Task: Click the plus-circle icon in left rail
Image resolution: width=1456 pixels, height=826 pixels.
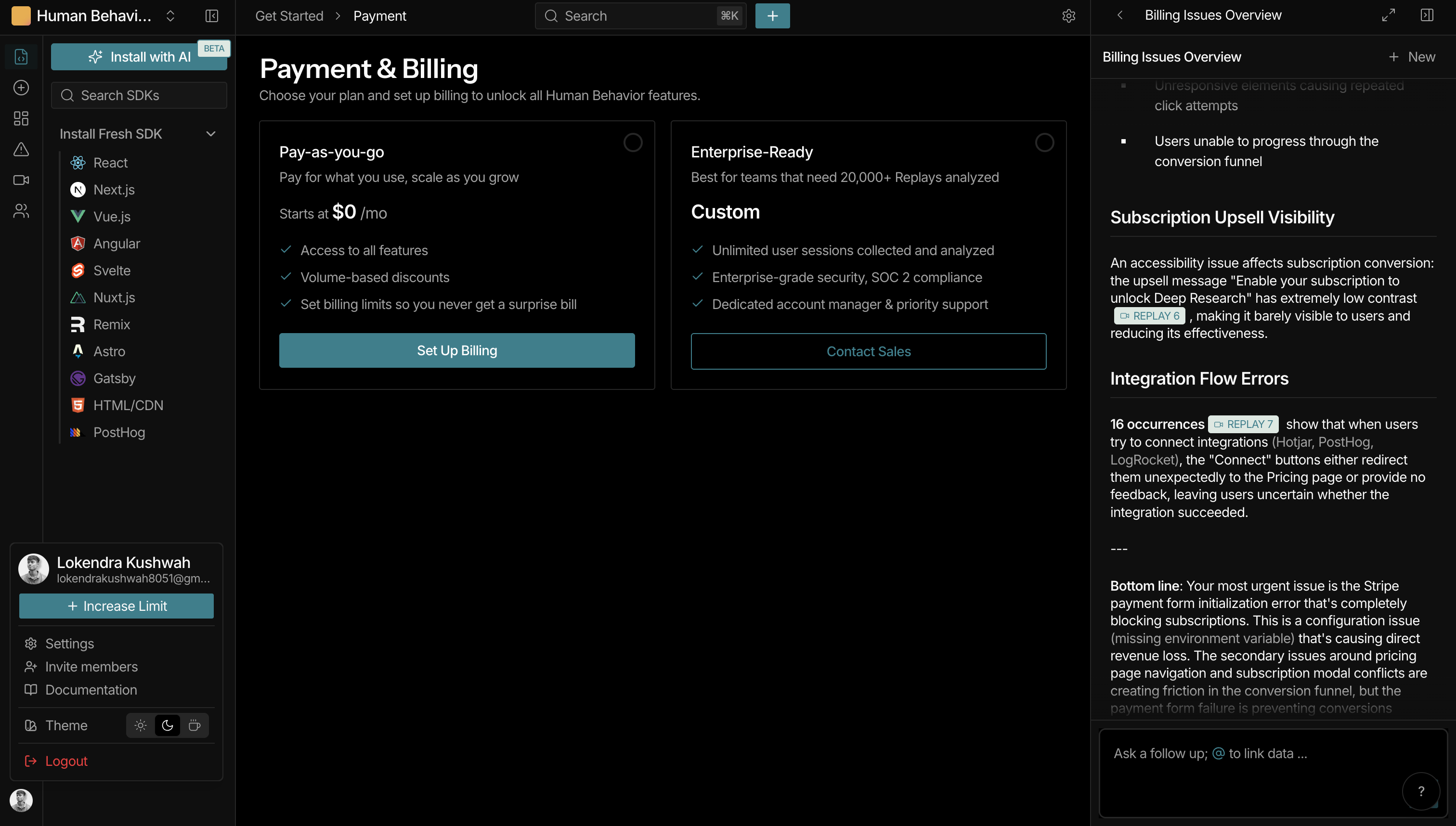Action: [21, 88]
